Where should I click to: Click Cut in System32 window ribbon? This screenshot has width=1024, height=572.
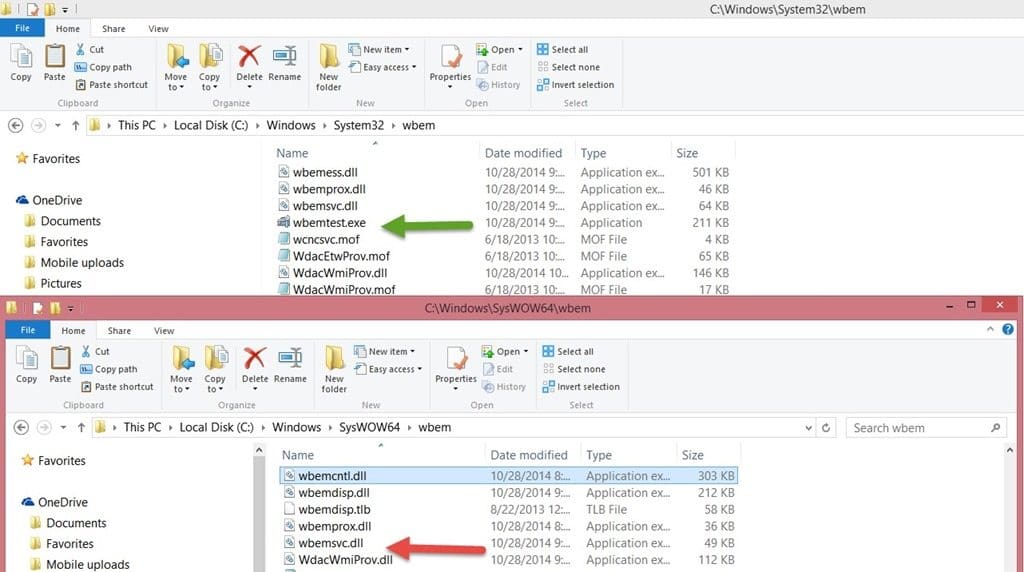[x=89, y=50]
